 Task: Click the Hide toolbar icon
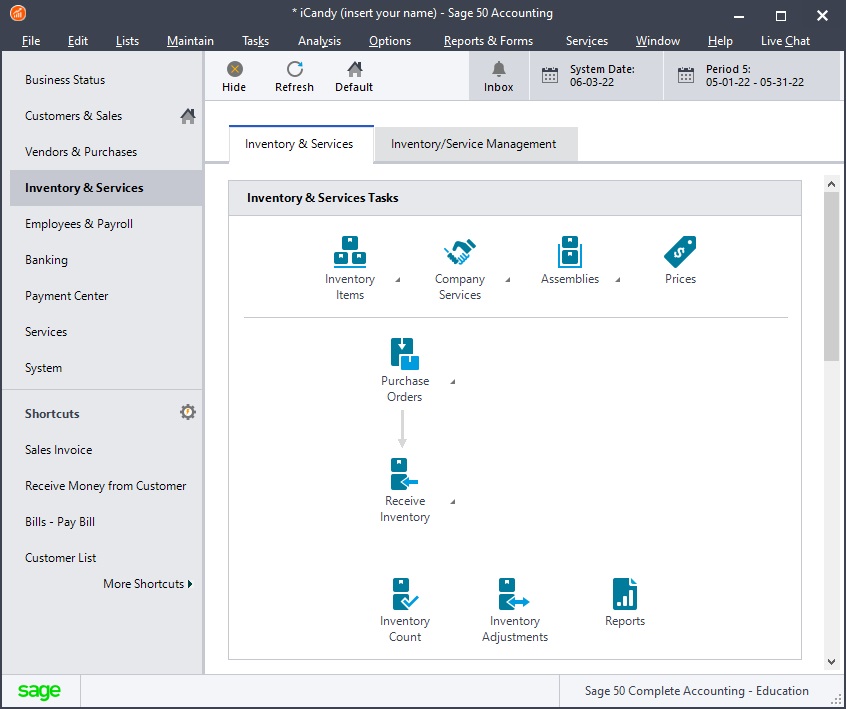coord(234,69)
